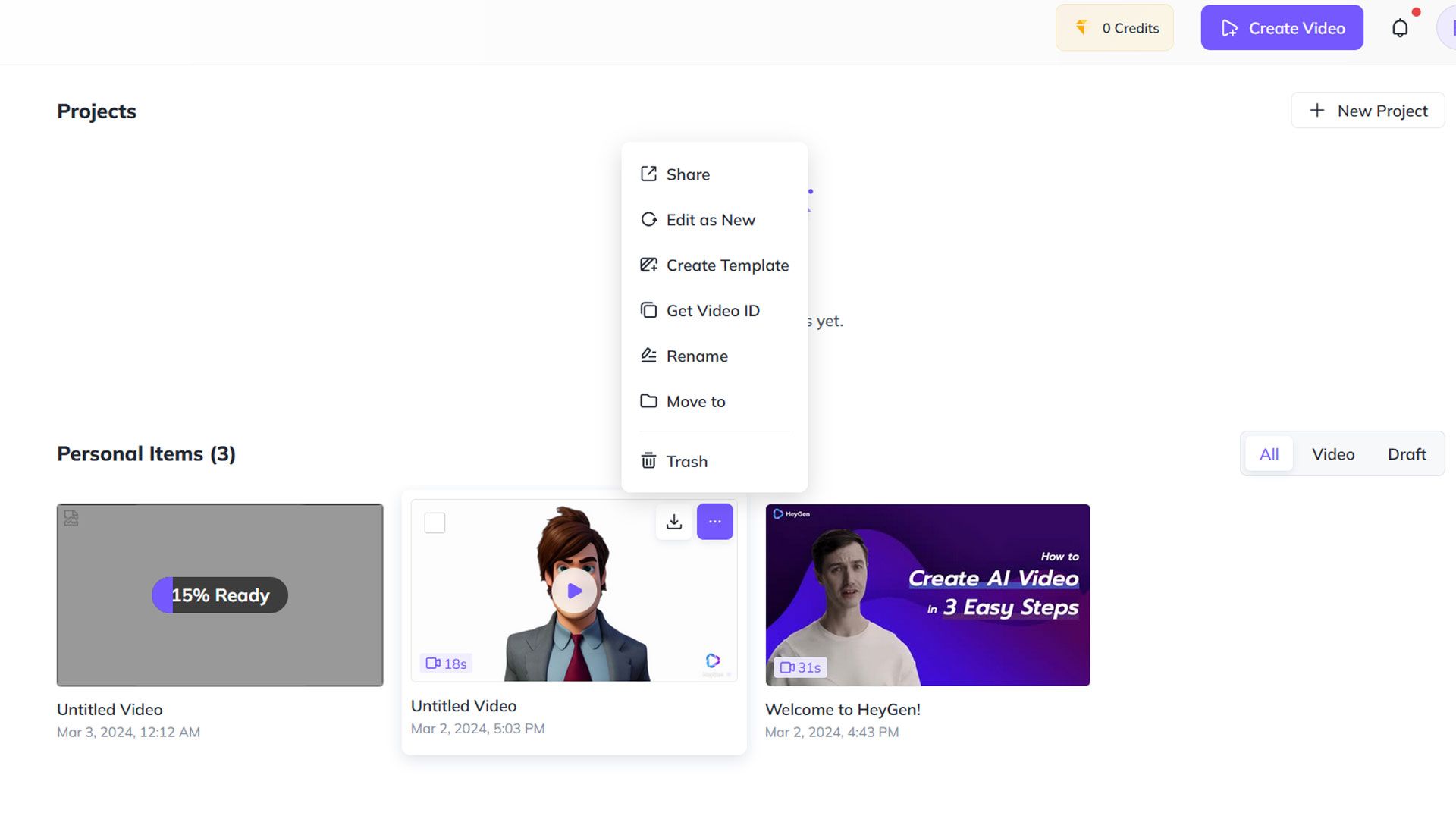Click the 15% Ready progress indicator
The image size is (1456, 819).
coord(220,595)
